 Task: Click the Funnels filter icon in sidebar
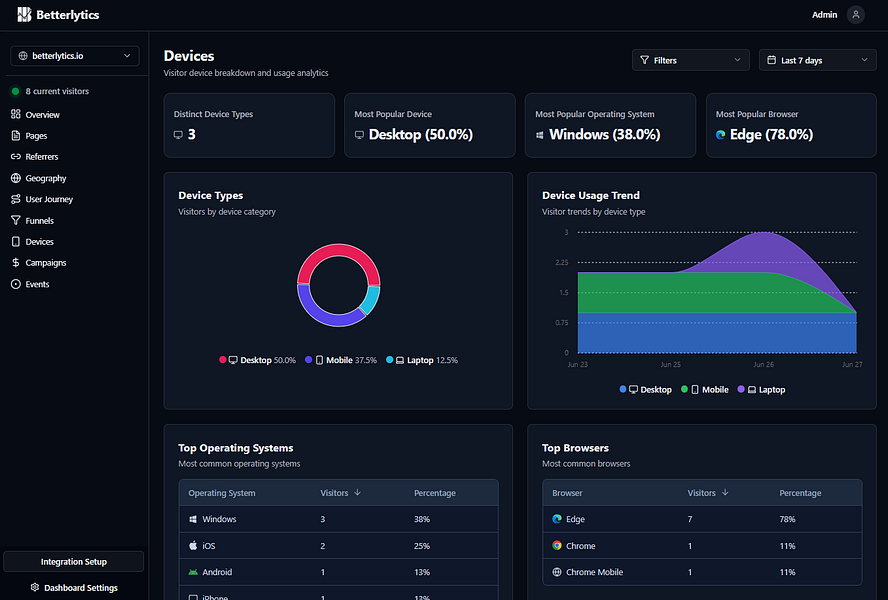coord(16,220)
